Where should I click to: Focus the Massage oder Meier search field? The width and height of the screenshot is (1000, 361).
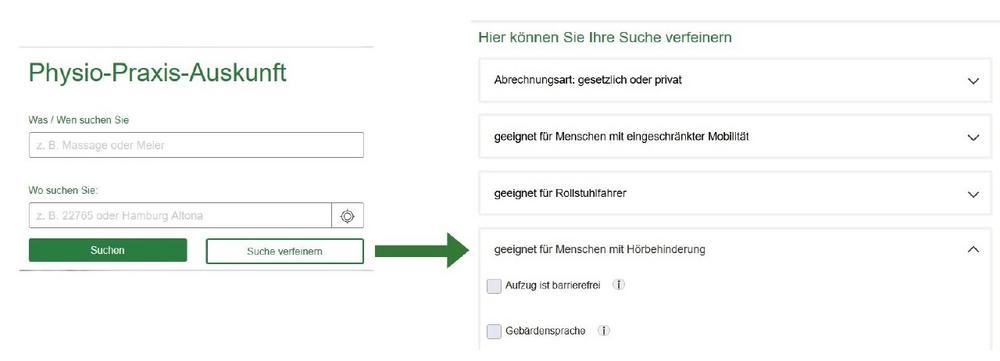(196, 145)
